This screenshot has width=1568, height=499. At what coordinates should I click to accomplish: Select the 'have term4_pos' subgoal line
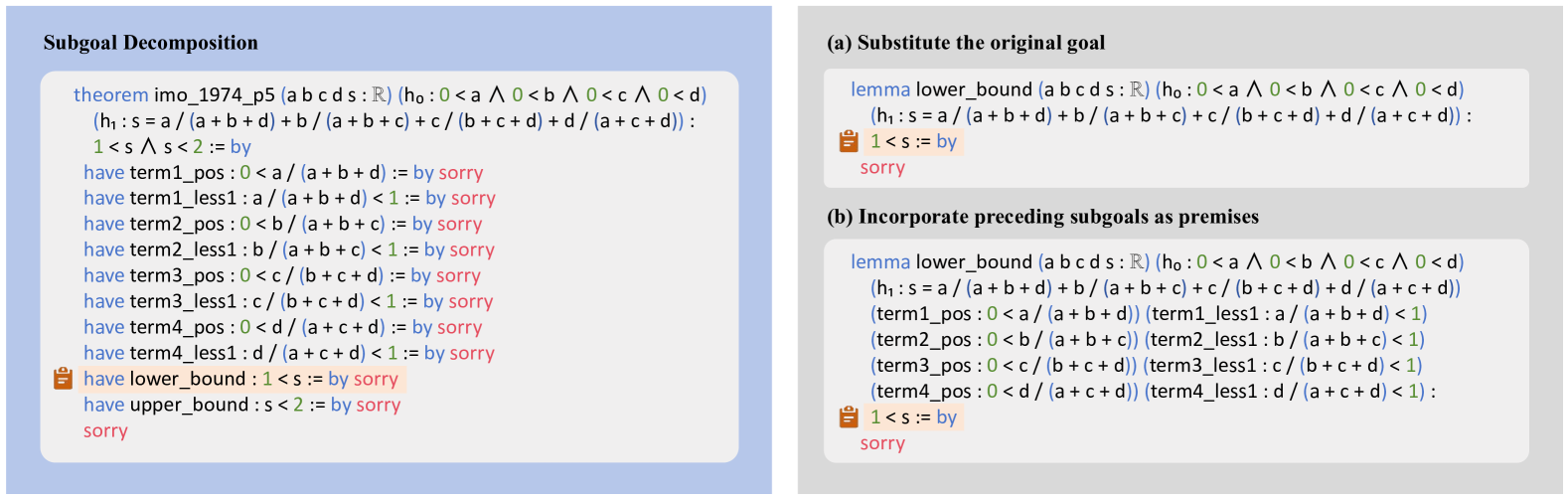click(x=282, y=328)
